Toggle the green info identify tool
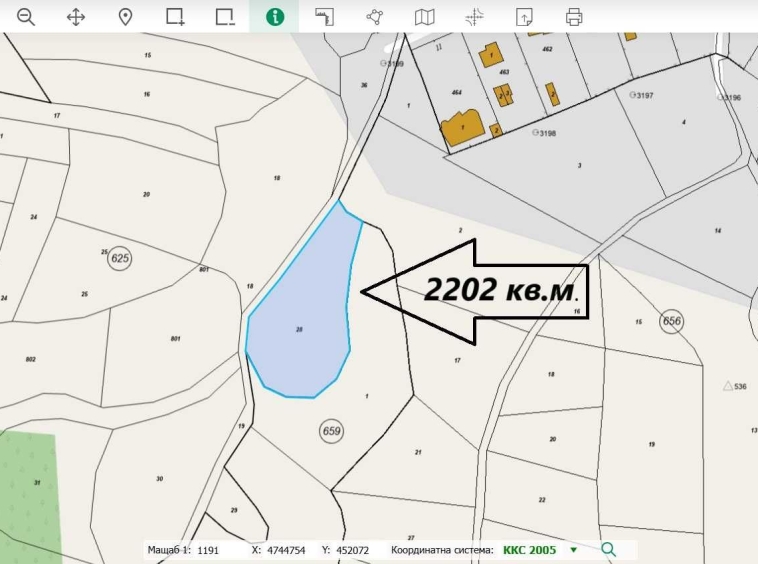Image resolution: width=758 pixels, height=564 pixels. [274, 17]
